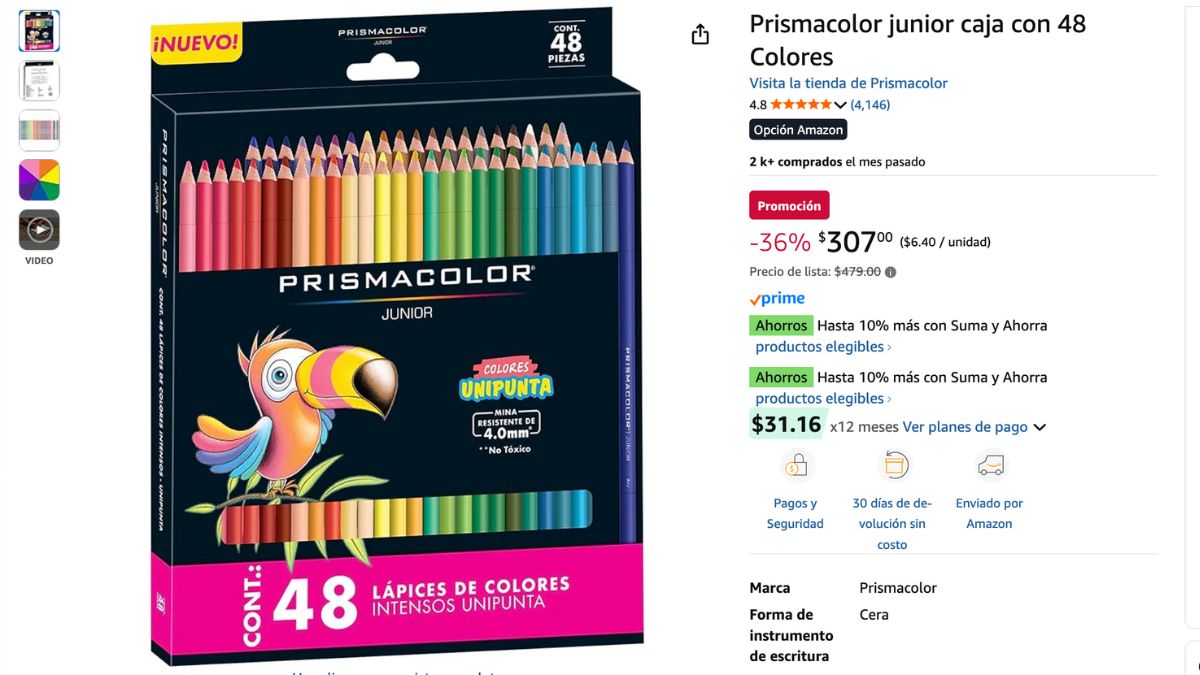
Task: Click the Enviado por Amazon truck icon
Action: [x=990, y=465]
